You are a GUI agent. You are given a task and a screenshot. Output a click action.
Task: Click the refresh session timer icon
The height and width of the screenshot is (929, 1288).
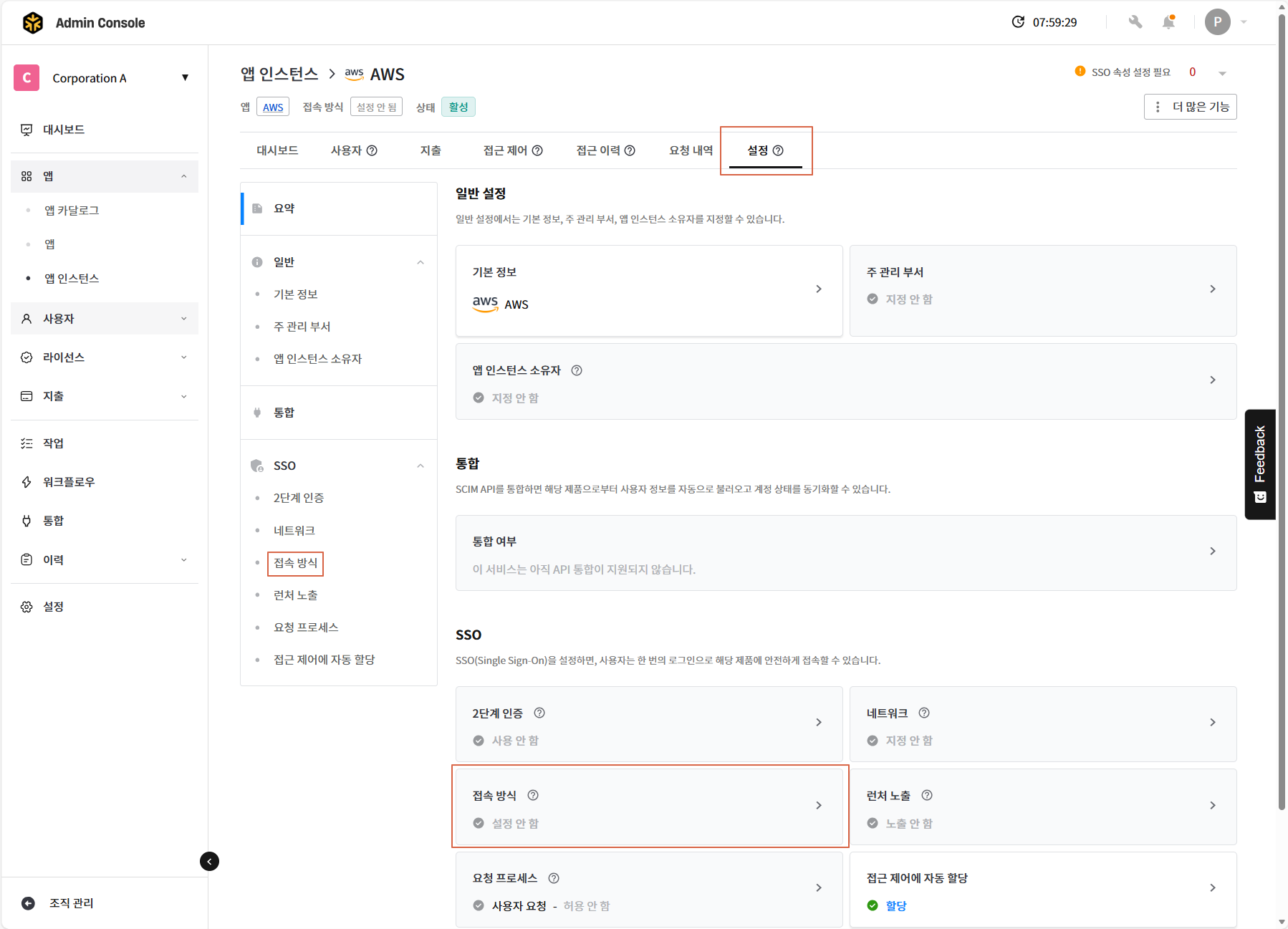1017,22
